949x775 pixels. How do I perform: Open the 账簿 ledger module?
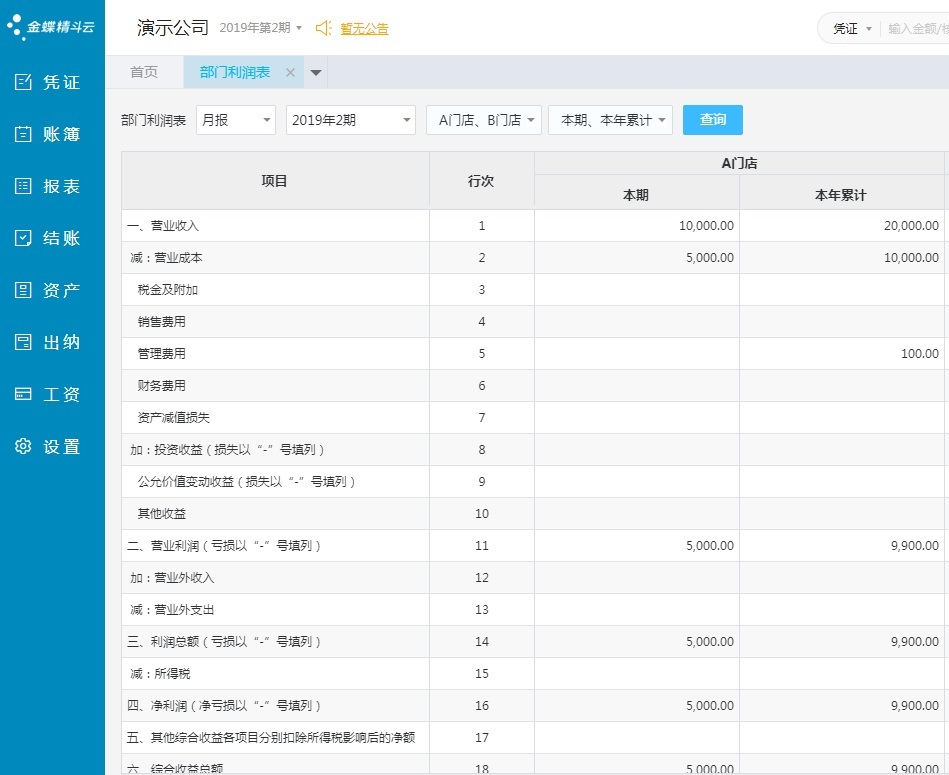[49, 134]
